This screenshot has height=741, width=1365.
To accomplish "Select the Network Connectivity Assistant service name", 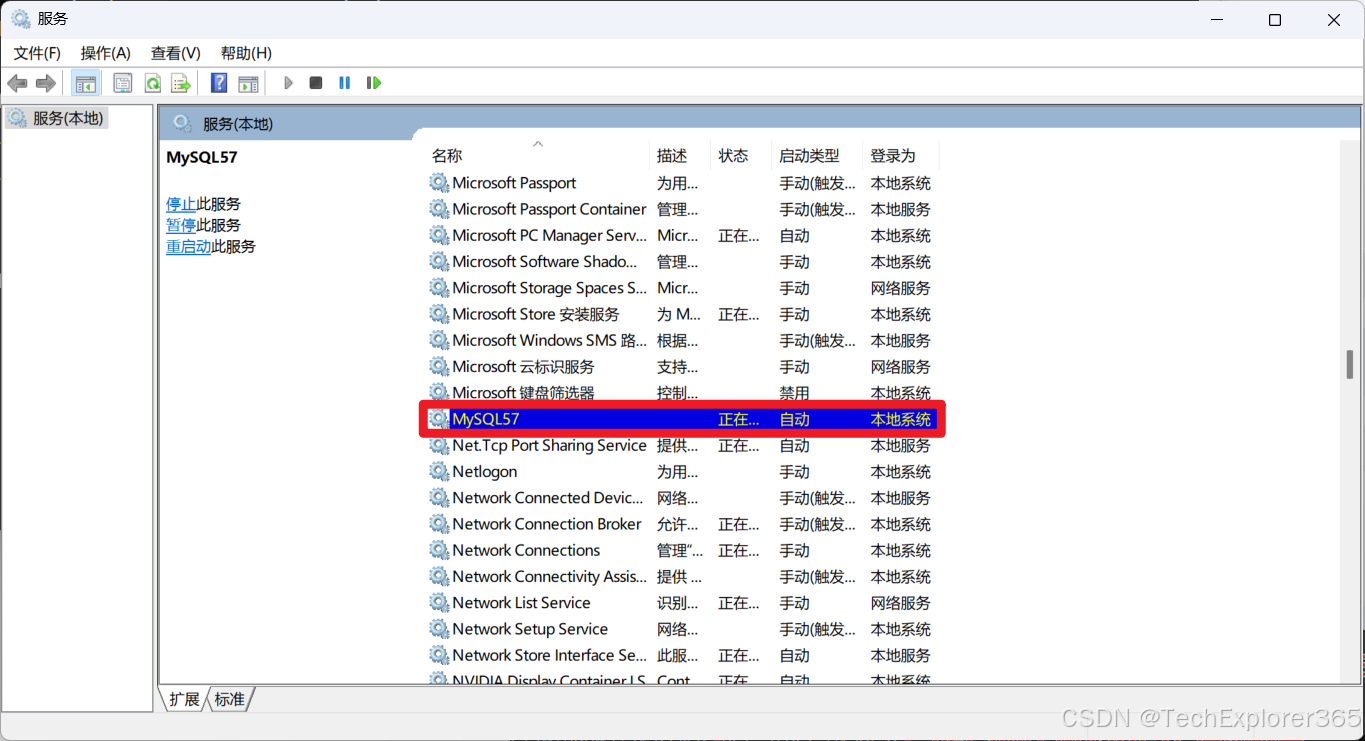I will [x=549, y=577].
